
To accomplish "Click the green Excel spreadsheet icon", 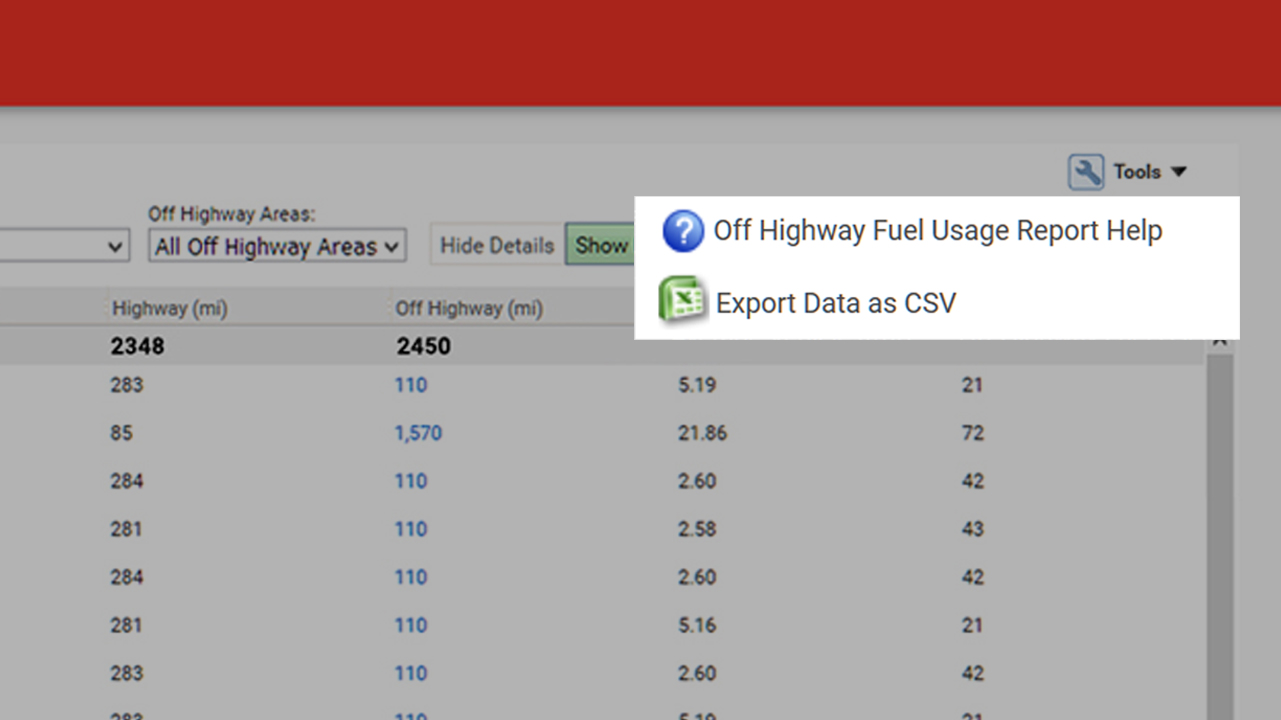I will 682,302.
